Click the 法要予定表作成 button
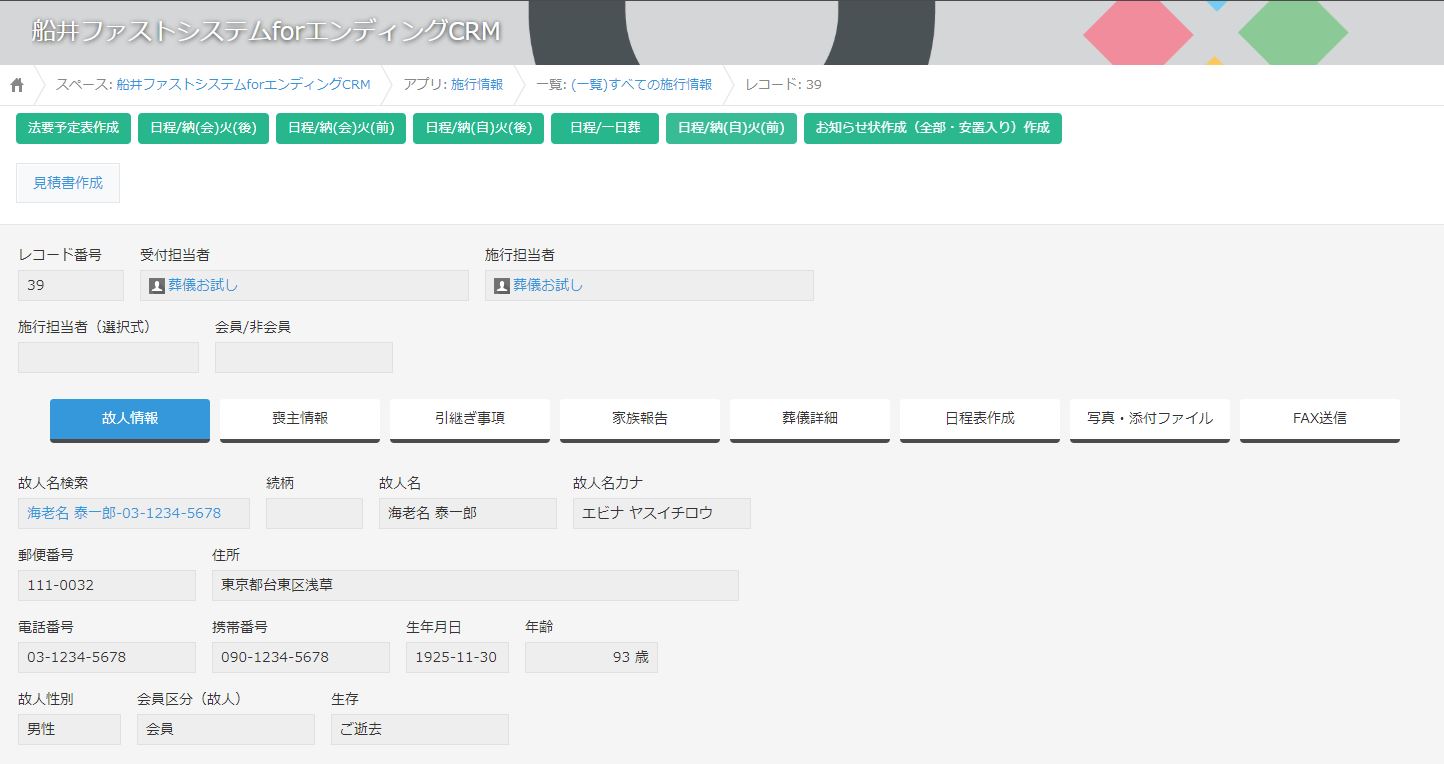 (71, 128)
